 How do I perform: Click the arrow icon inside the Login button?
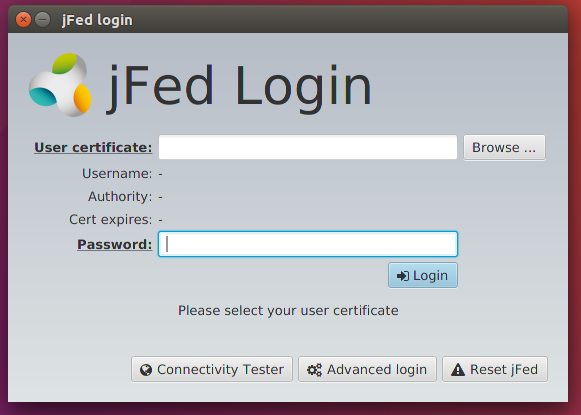point(403,276)
